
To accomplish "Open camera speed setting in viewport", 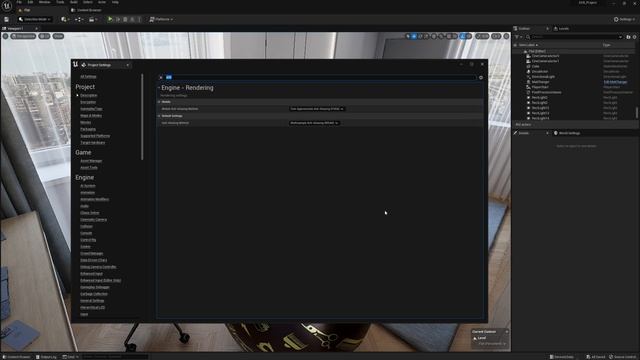I will 496,36.
